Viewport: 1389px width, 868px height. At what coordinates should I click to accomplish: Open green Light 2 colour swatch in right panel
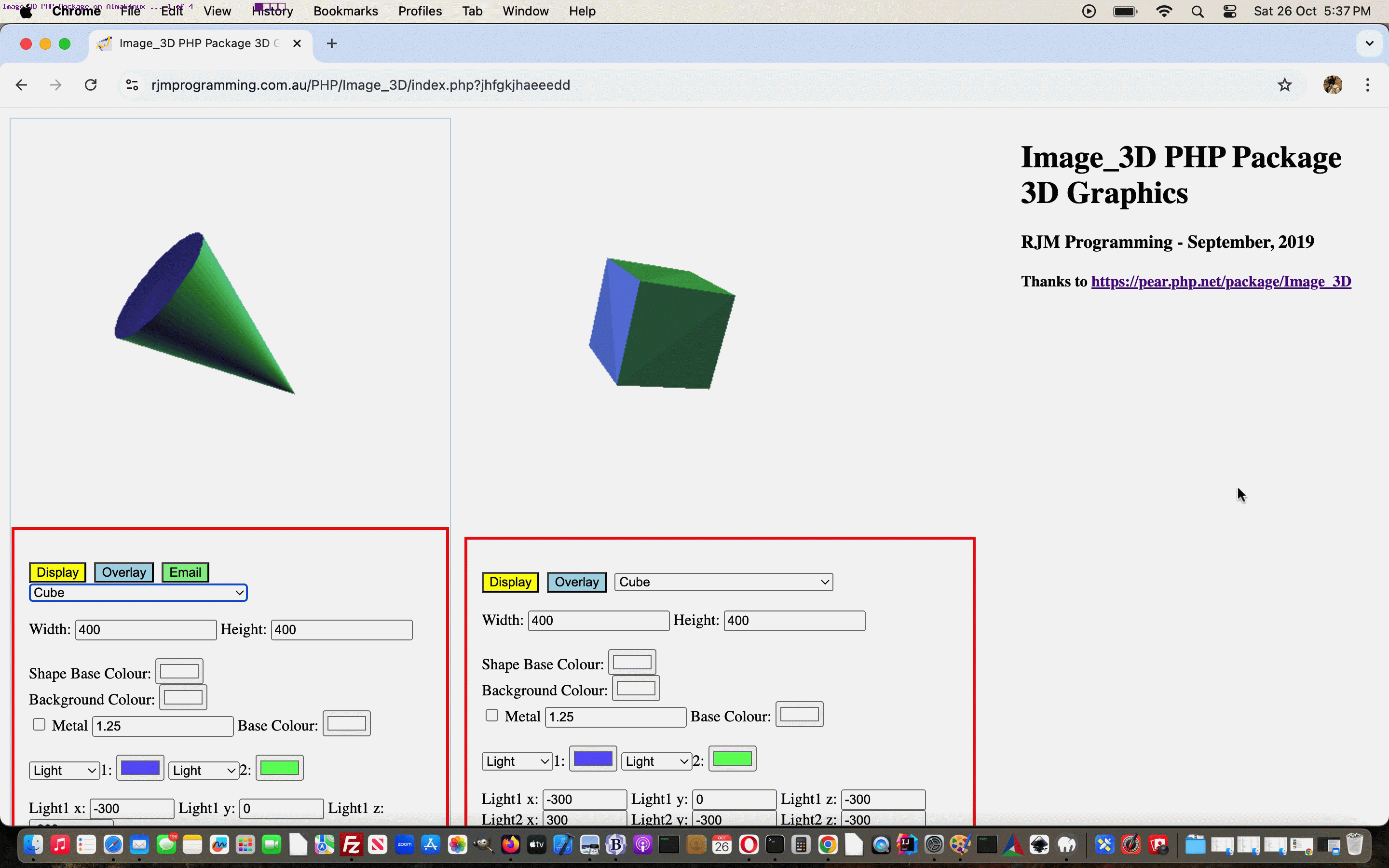732,759
